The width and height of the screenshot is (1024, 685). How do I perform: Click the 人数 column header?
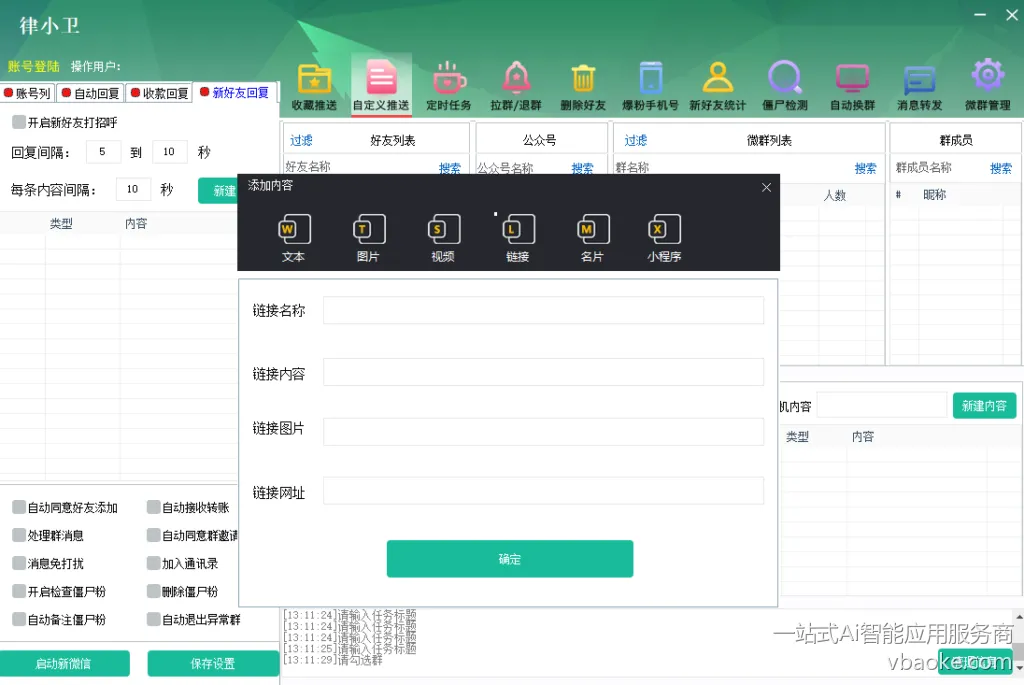coord(835,195)
